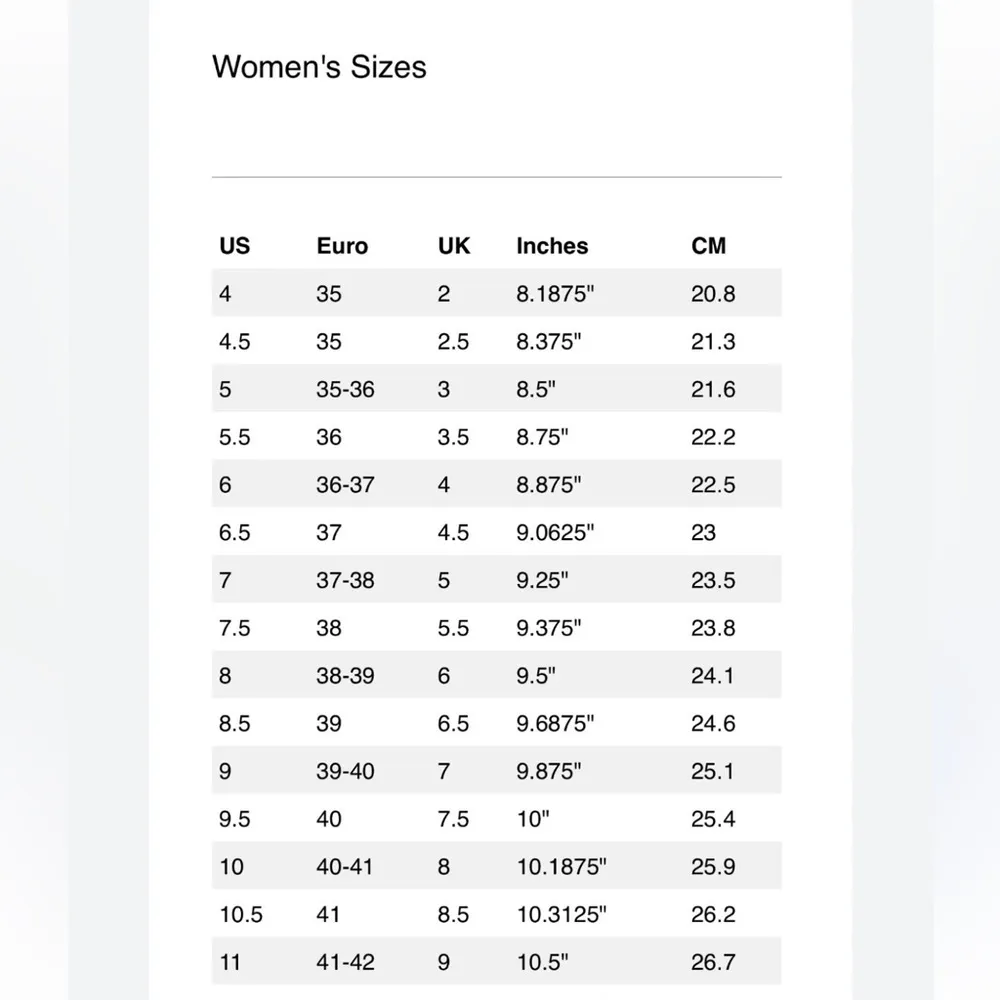1000x1000 pixels.
Task: Click the 10.1875" inches measurement
Action: [x=562, y=867]
